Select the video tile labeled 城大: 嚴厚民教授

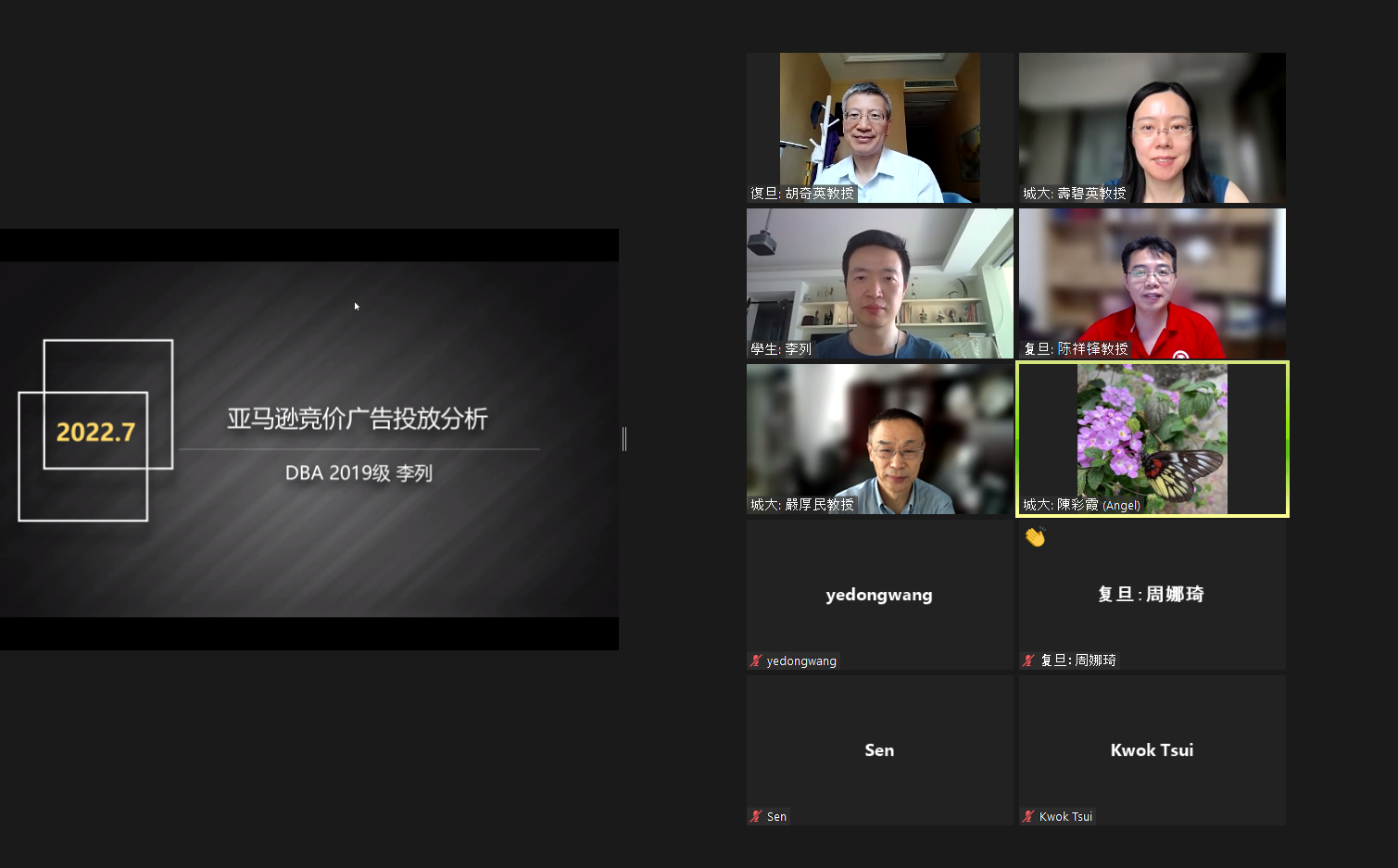click(x=879, y=439)
